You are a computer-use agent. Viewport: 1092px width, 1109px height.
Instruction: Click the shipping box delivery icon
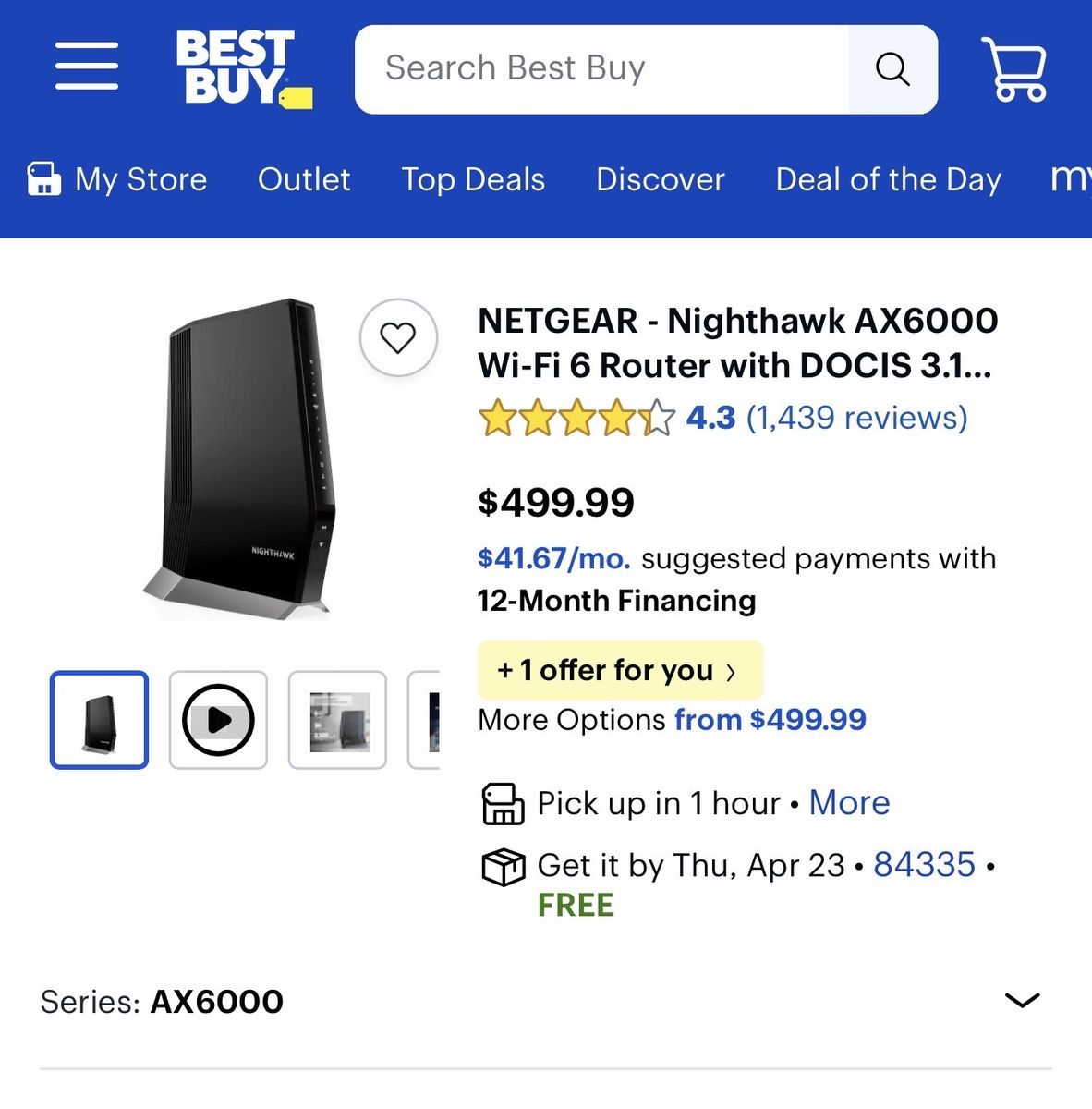pyautogui.click(x=503, y=867)
